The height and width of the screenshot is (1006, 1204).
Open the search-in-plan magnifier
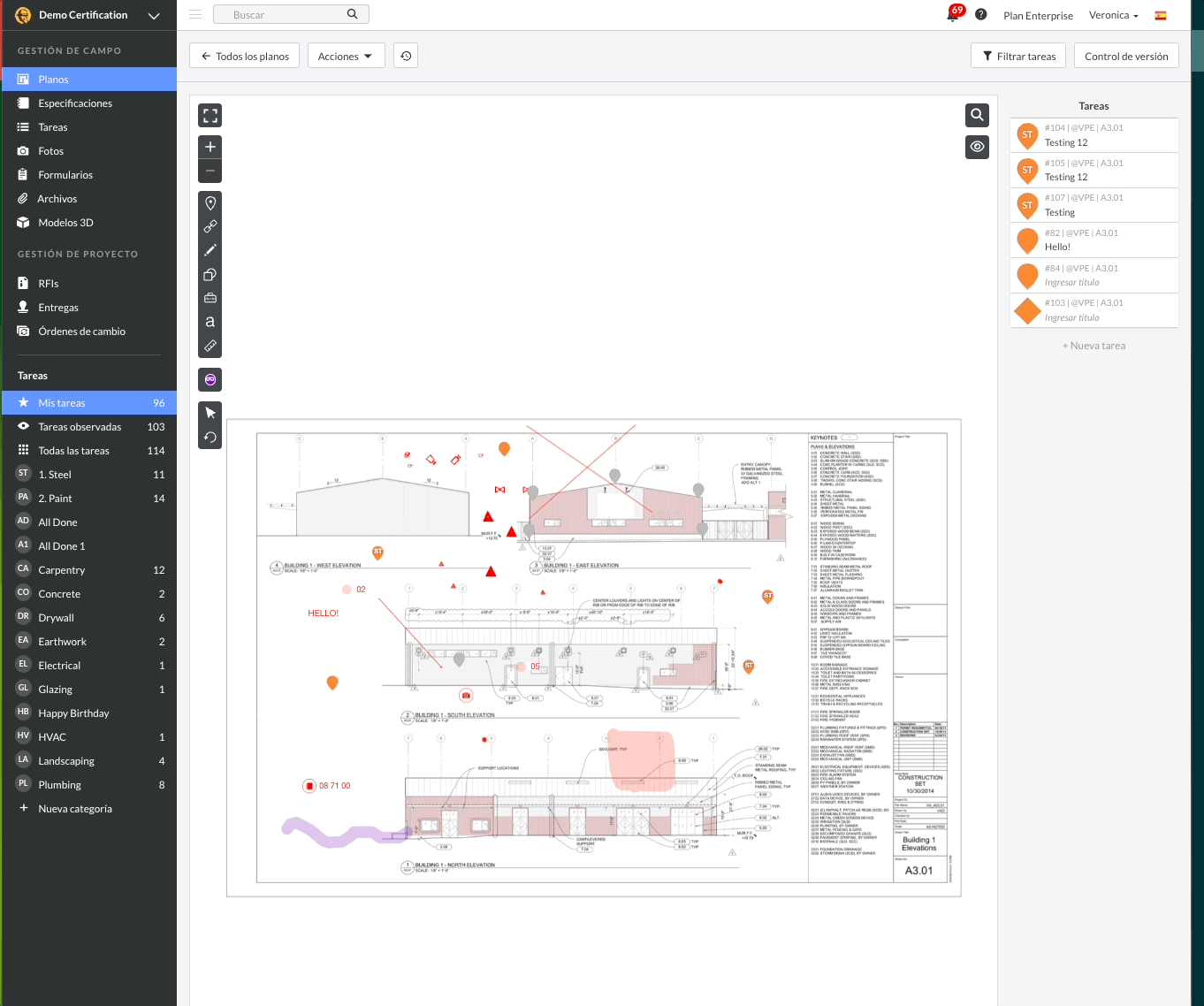click(977, 115)
